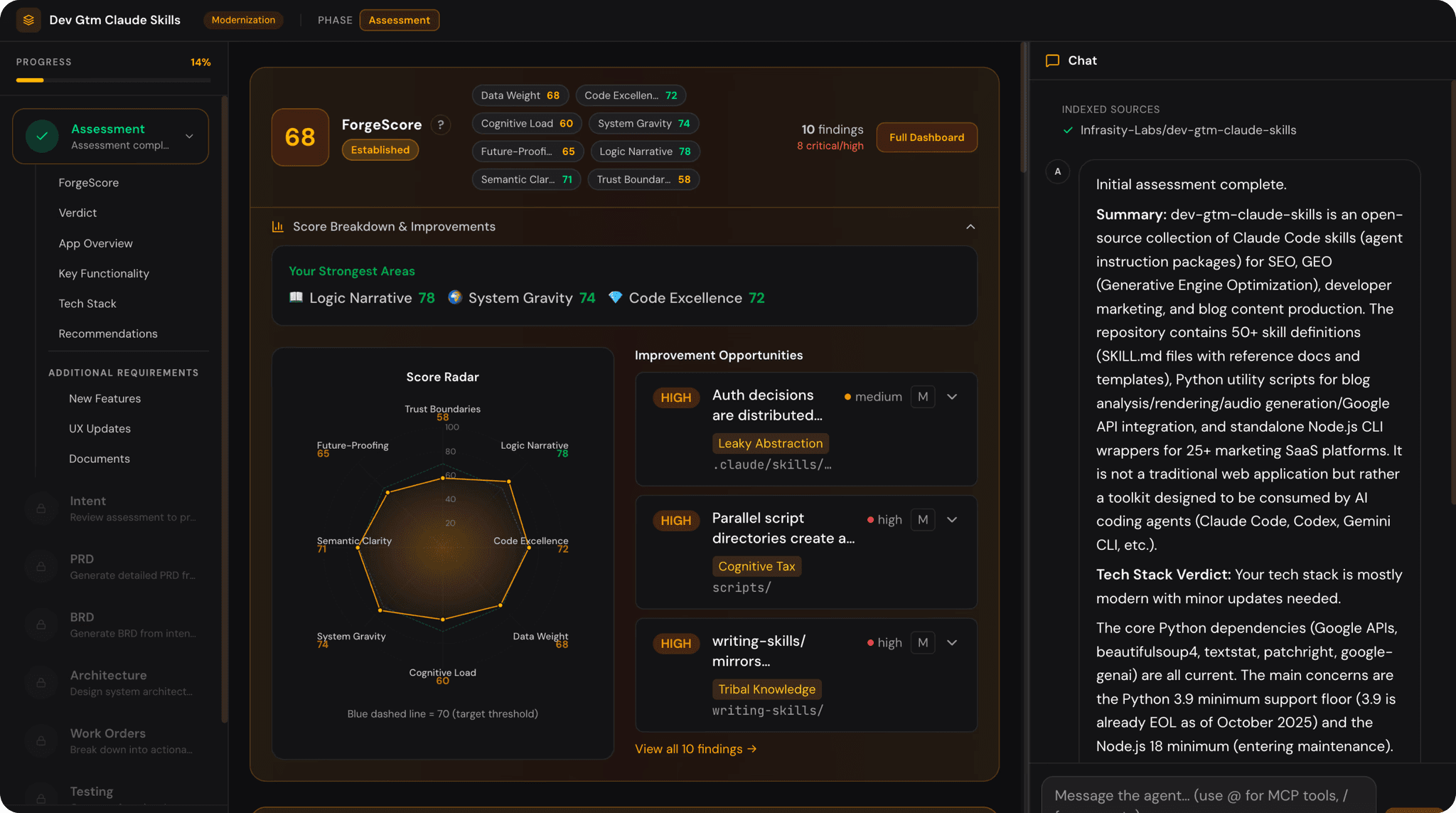1456x813 pixels.
Task: Click the System Gravity 74 chip
Action: click(643, 123)
